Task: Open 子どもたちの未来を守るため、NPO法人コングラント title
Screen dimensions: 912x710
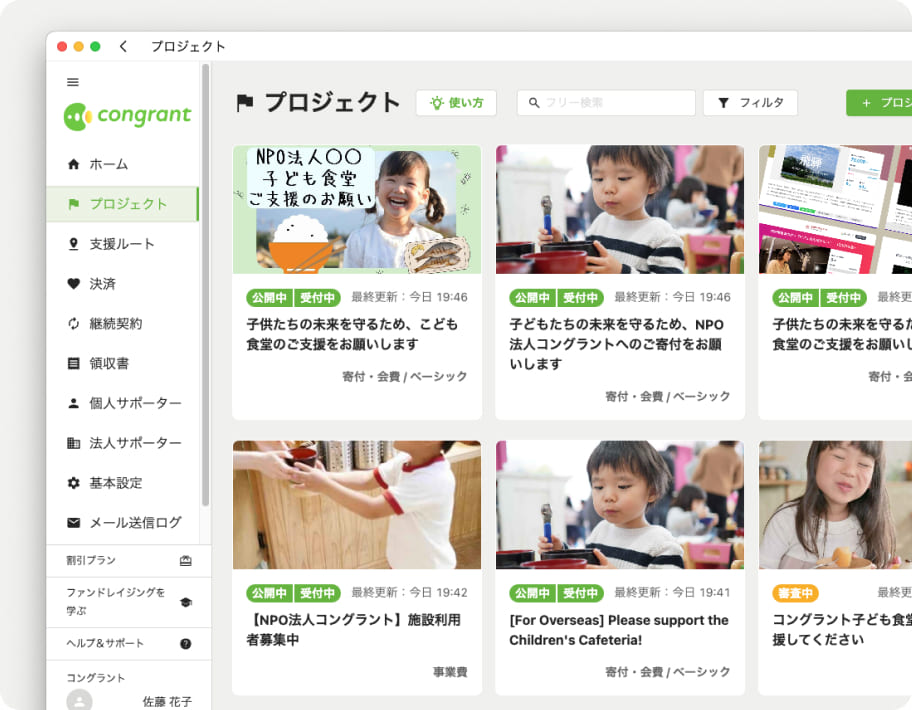Action: coord(617,344)
